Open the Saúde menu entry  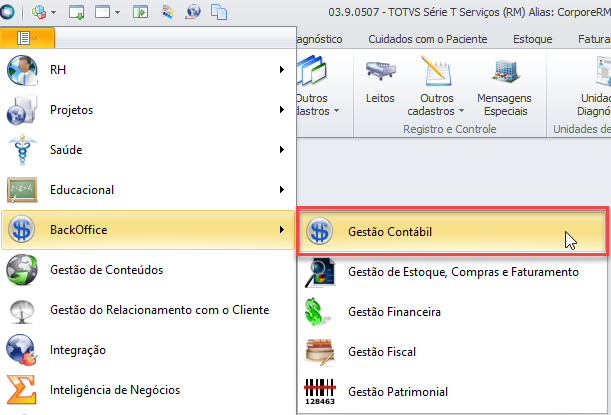pyautogui.click(x=148, y=150)
